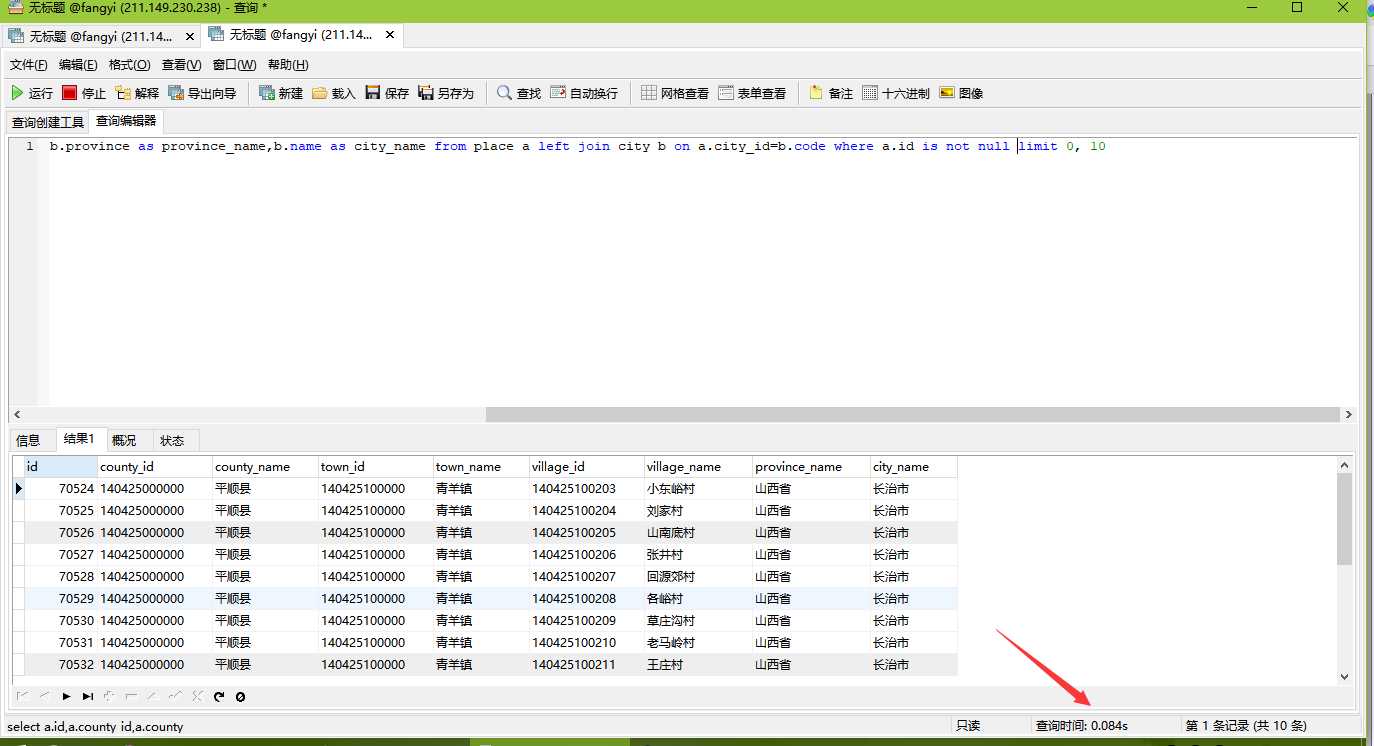Show the 十六进制 hex pane

896,93
